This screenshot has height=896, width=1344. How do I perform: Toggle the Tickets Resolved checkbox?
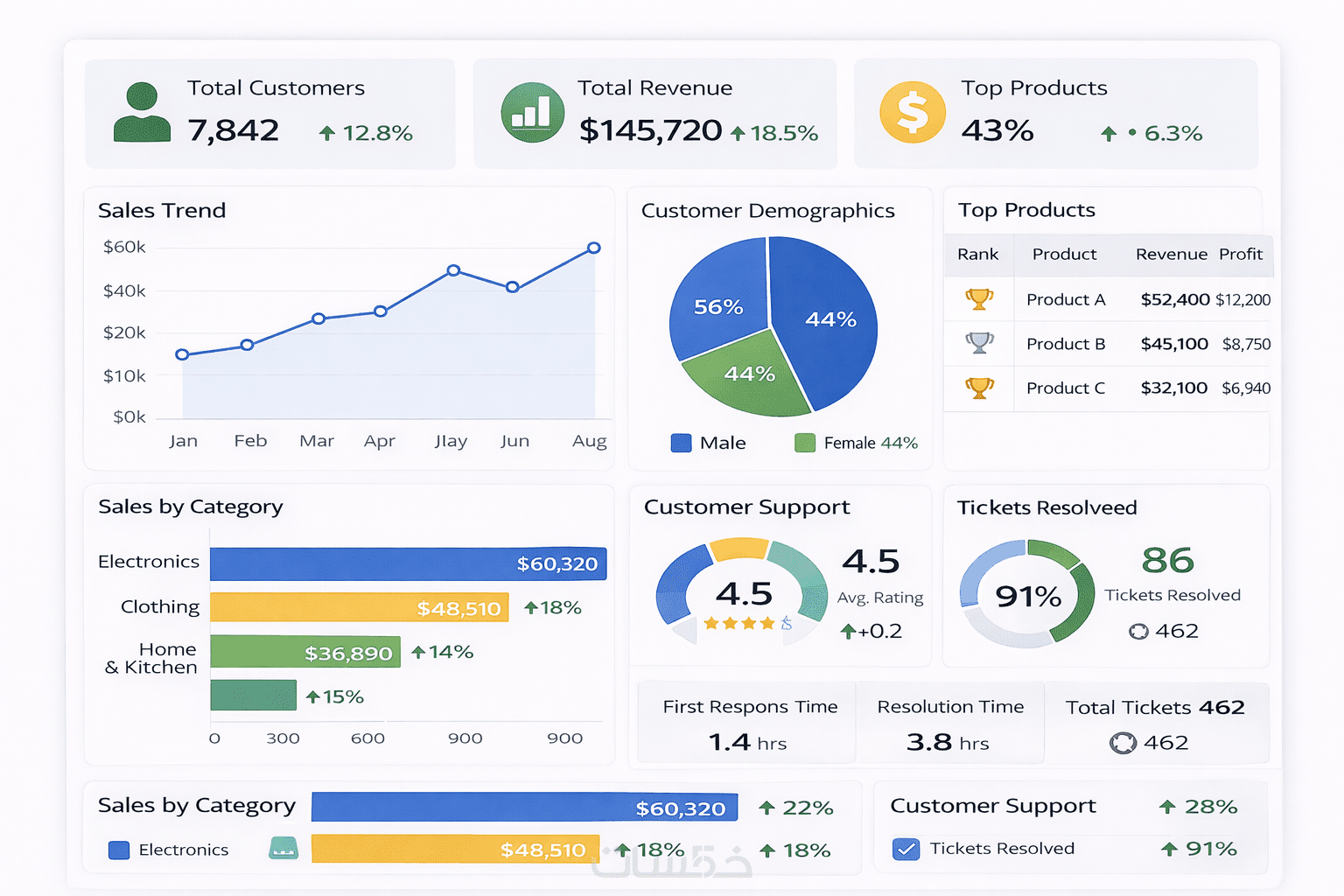[x=906, y=849]
